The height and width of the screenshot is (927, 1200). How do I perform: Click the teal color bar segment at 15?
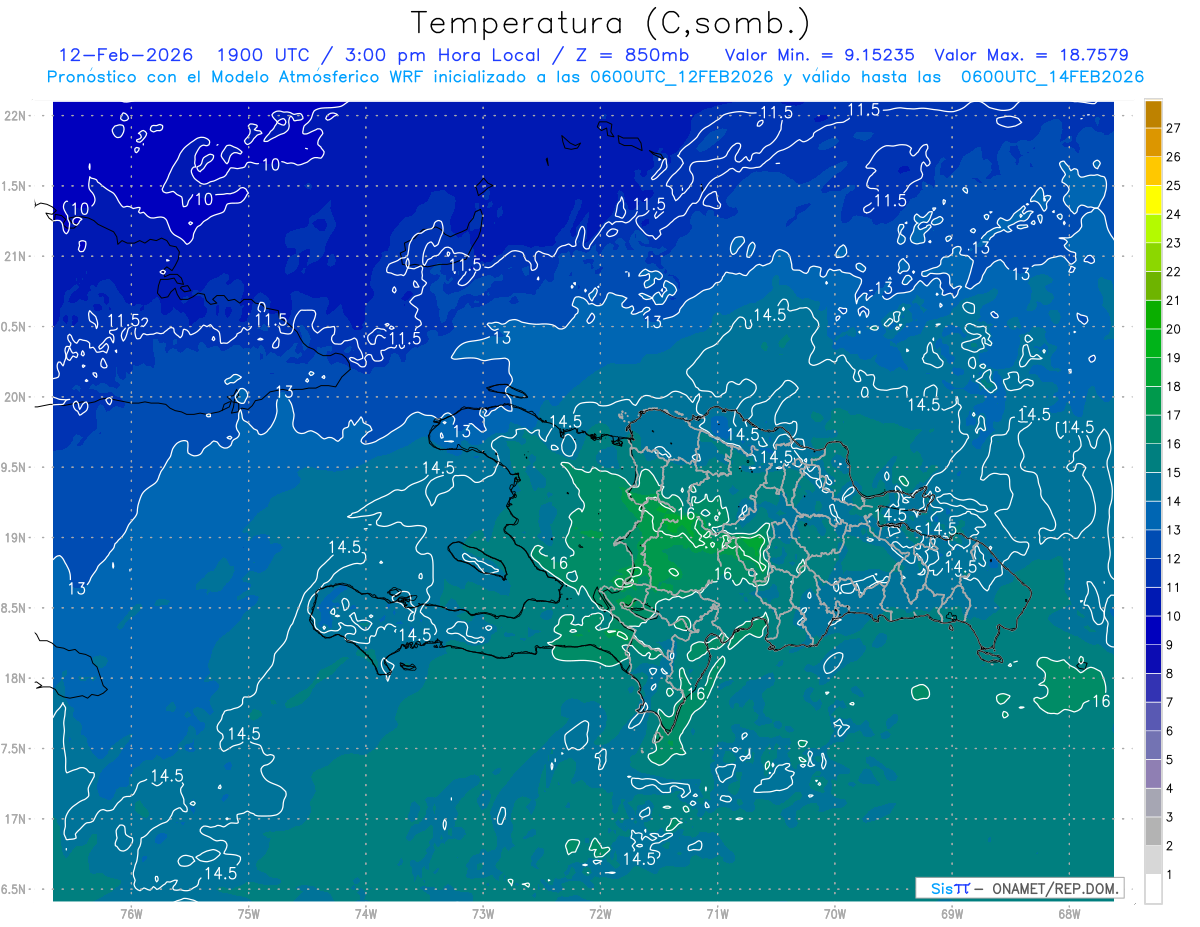[x=1153, y=458]
